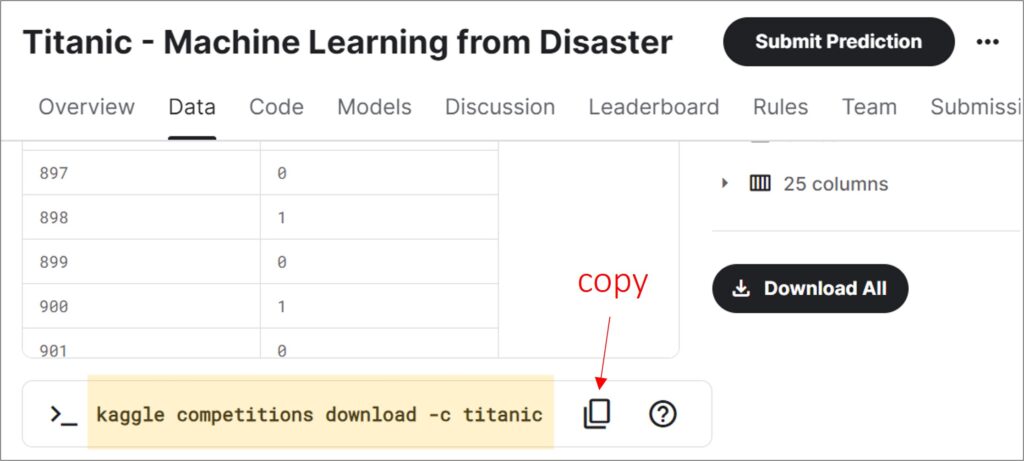Copy the kaggle download command
The height and width of the screenshot is (461, 1024).
(597, 414)
